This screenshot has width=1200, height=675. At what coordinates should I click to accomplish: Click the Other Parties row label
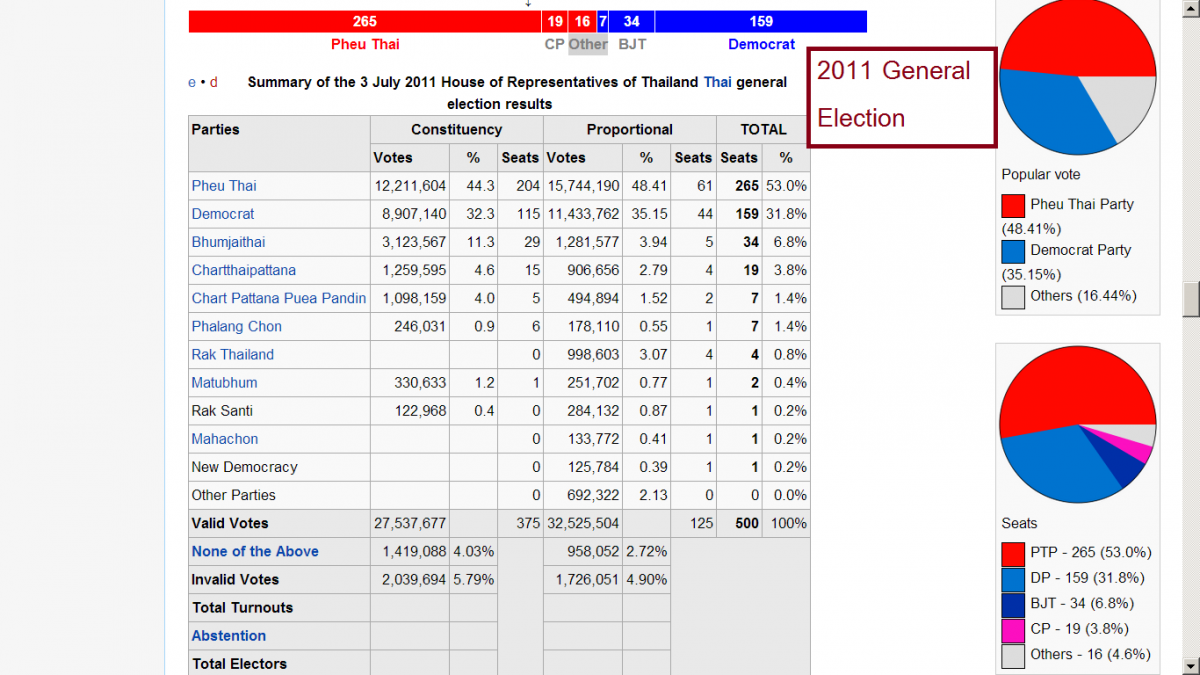pos(234,495)
